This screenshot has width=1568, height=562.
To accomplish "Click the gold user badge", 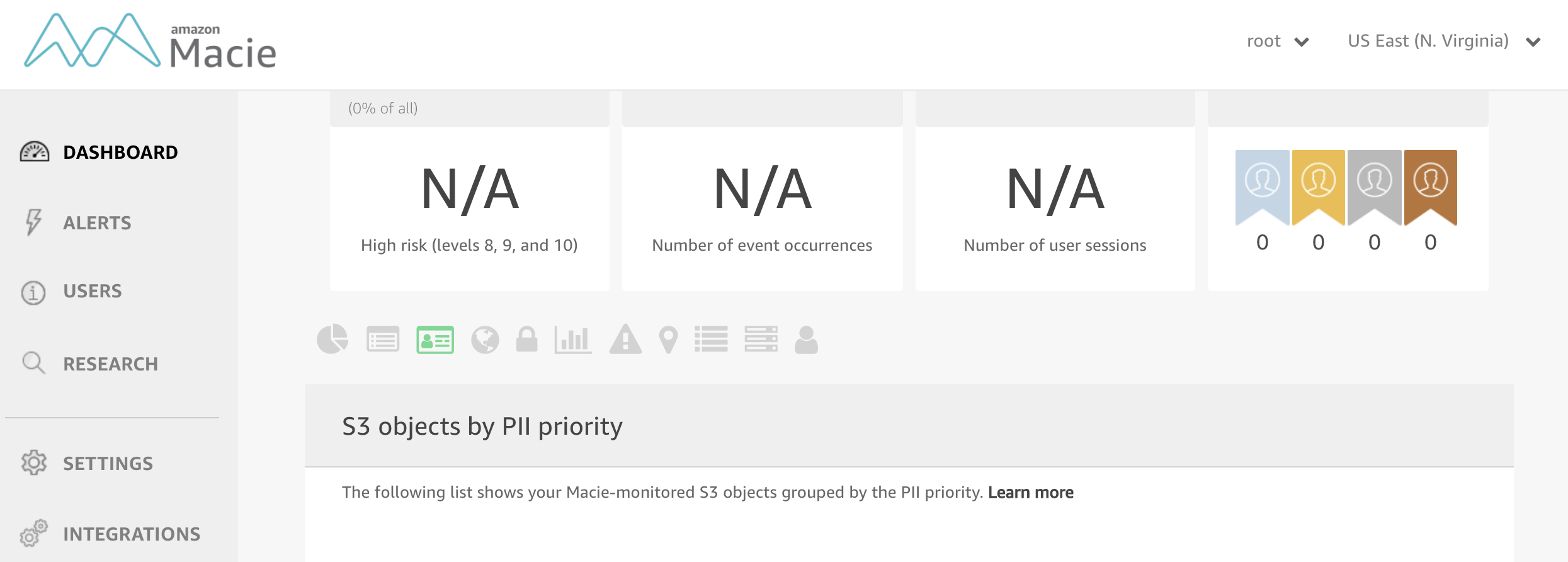I will pos(1318,187).
